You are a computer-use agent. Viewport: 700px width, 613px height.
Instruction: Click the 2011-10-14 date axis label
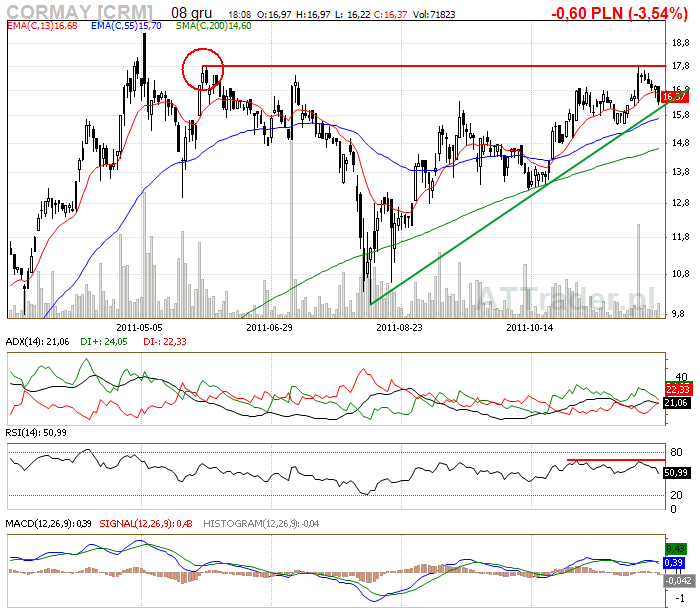(529, 328)
